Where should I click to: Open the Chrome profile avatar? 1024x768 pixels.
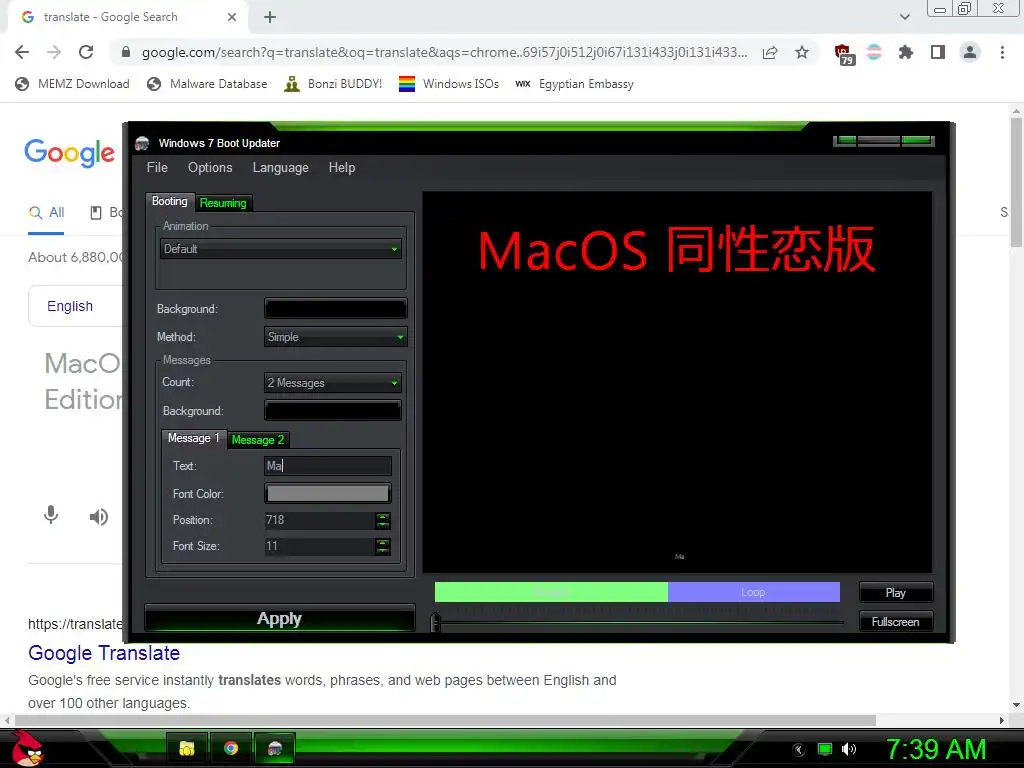(x=970, y=52)
